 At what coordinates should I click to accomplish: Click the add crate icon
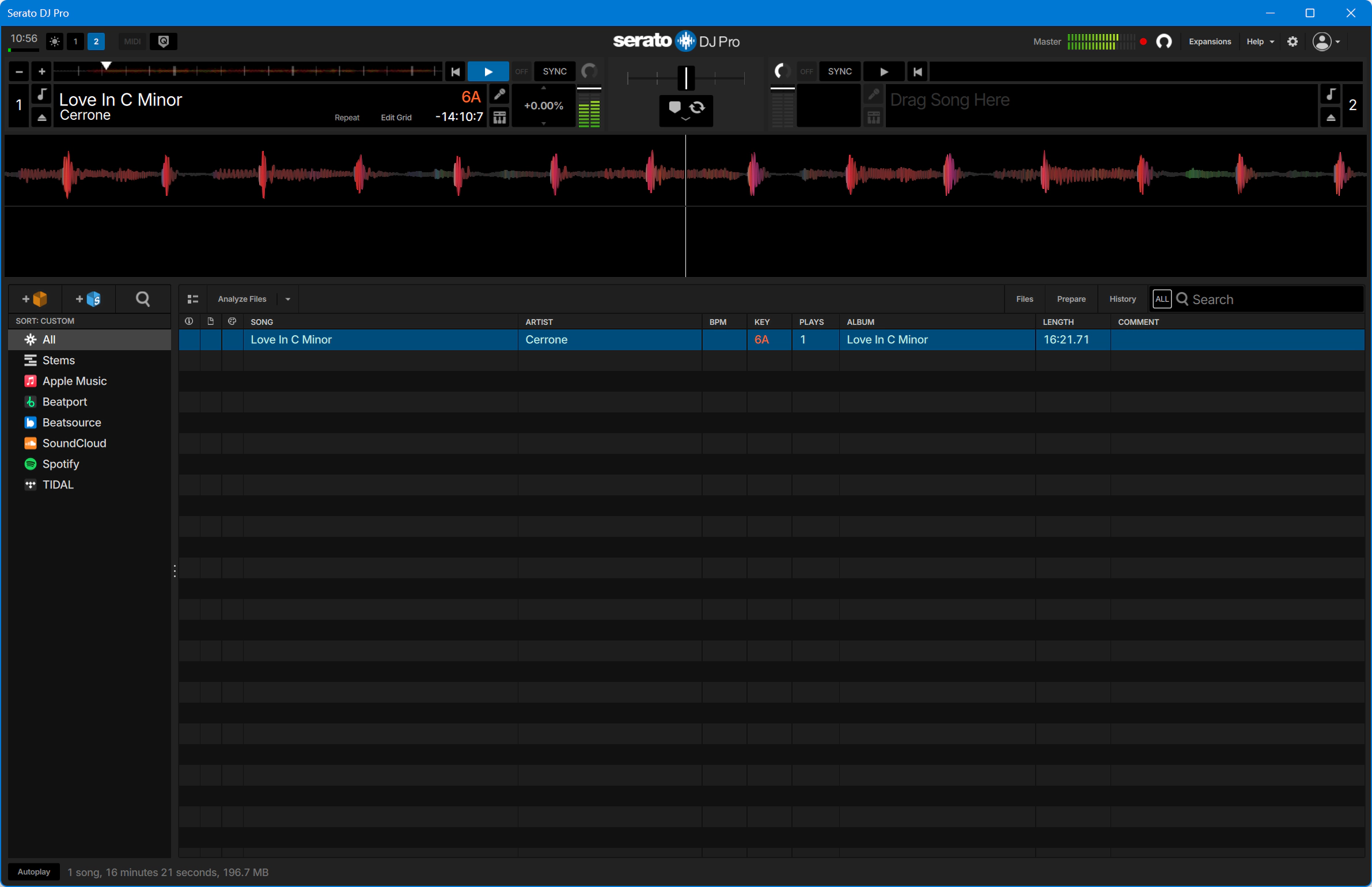coord(35,299)
